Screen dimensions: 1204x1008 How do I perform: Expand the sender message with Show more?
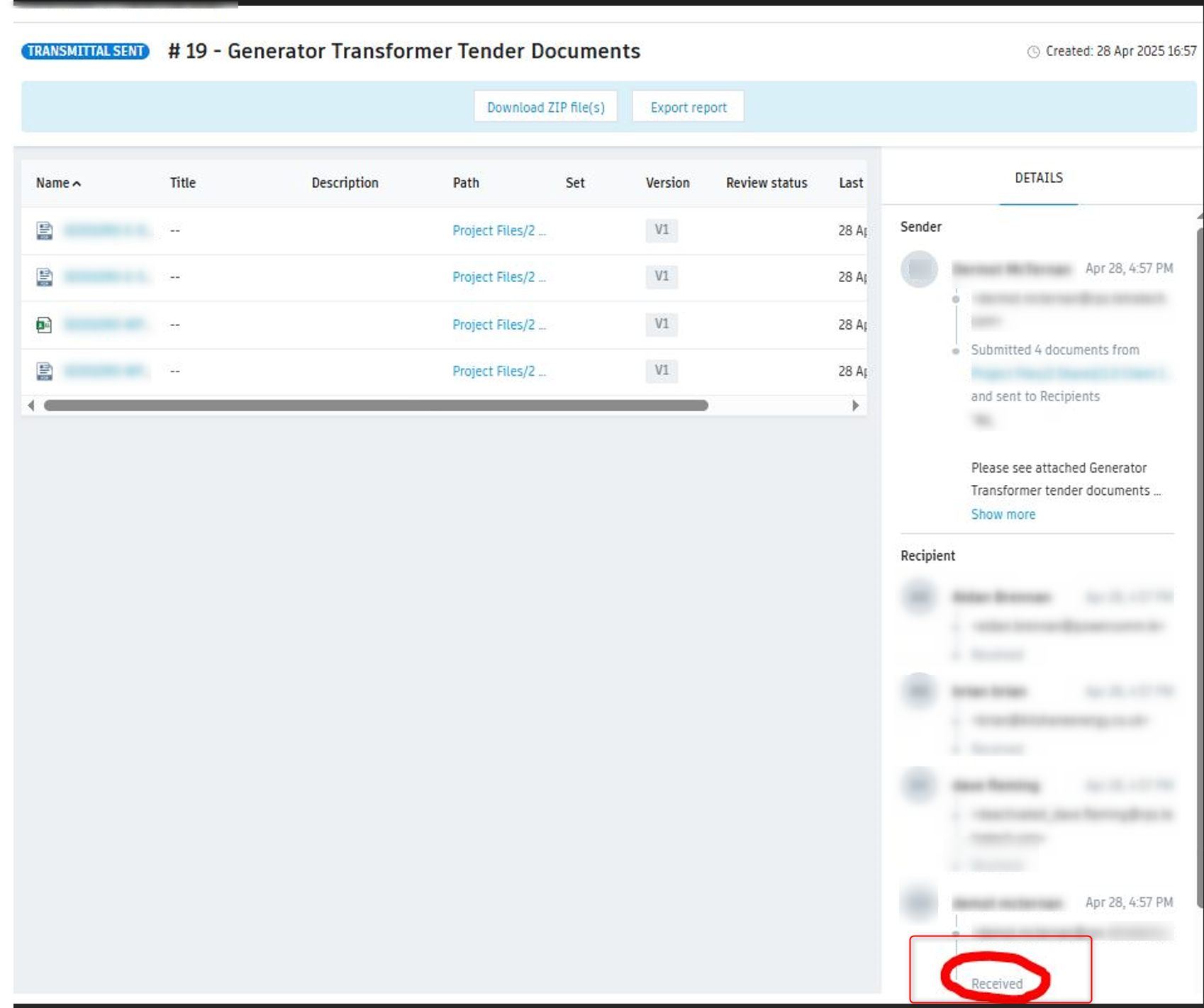(1003, 514)
